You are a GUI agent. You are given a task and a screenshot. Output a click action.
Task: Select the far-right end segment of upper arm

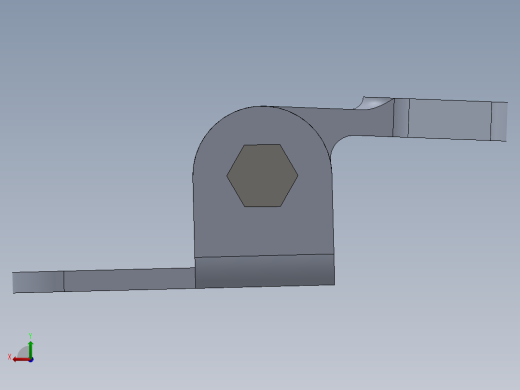point(499,122)
